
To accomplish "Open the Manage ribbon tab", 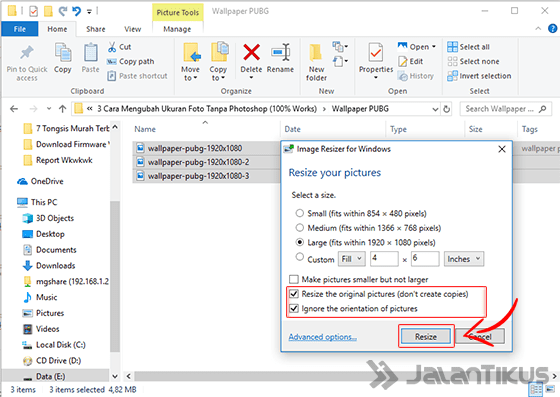I will click(x=177, y=29).
